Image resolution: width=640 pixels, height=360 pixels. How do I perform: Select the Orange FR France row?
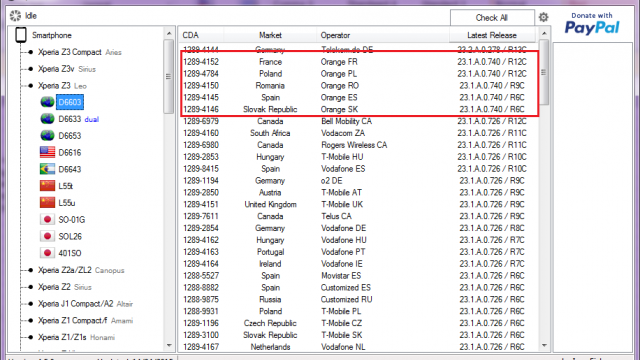point(358,62)
